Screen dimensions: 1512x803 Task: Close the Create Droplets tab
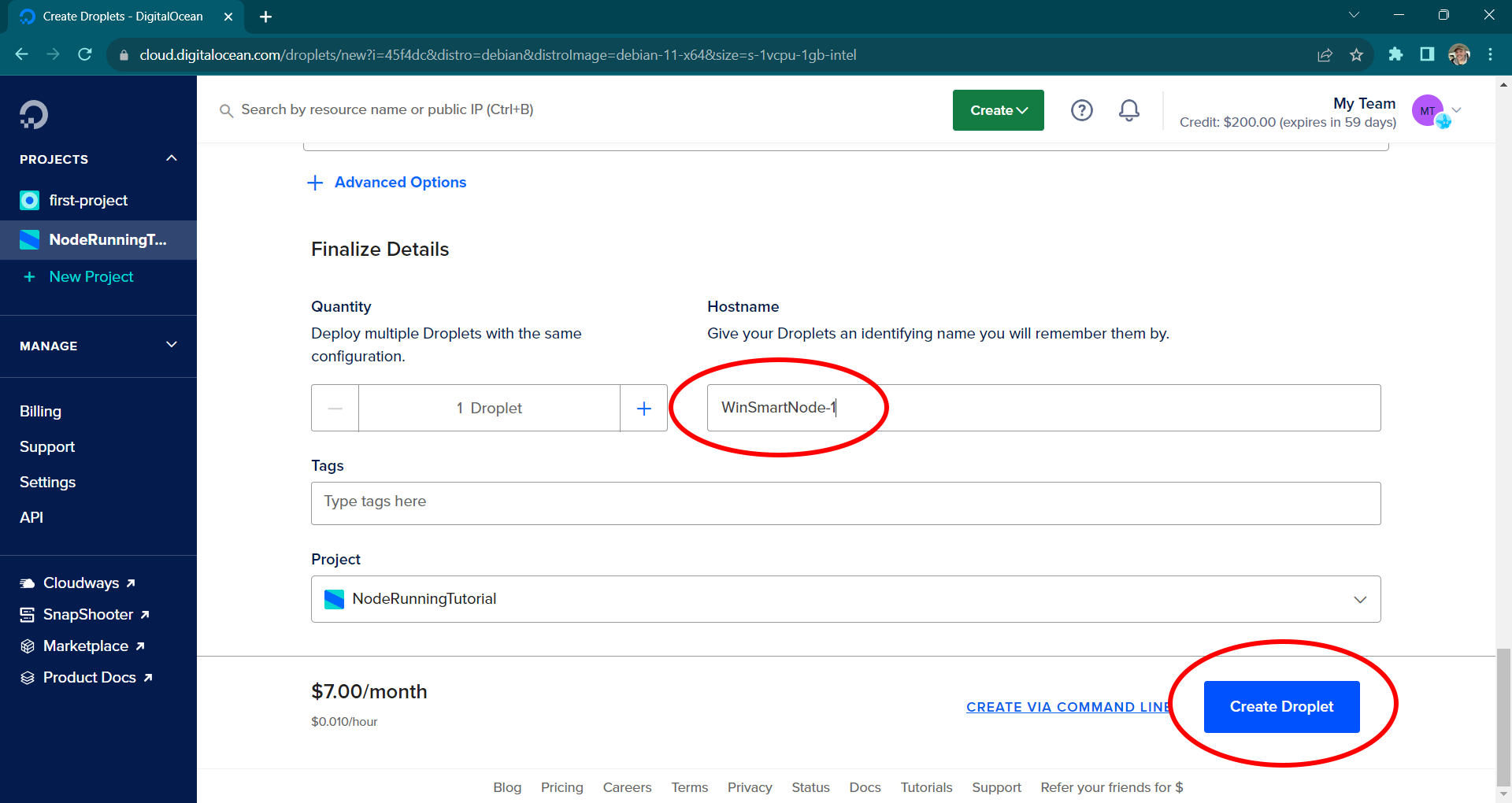pos(228,17)
